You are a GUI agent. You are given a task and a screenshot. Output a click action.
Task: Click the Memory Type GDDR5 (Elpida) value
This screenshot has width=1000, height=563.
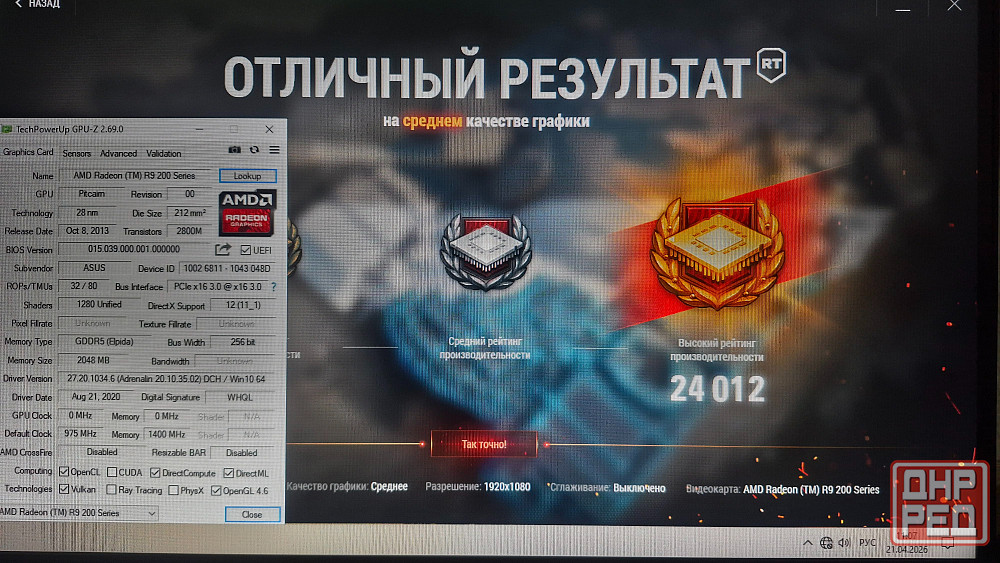point(104,341)
